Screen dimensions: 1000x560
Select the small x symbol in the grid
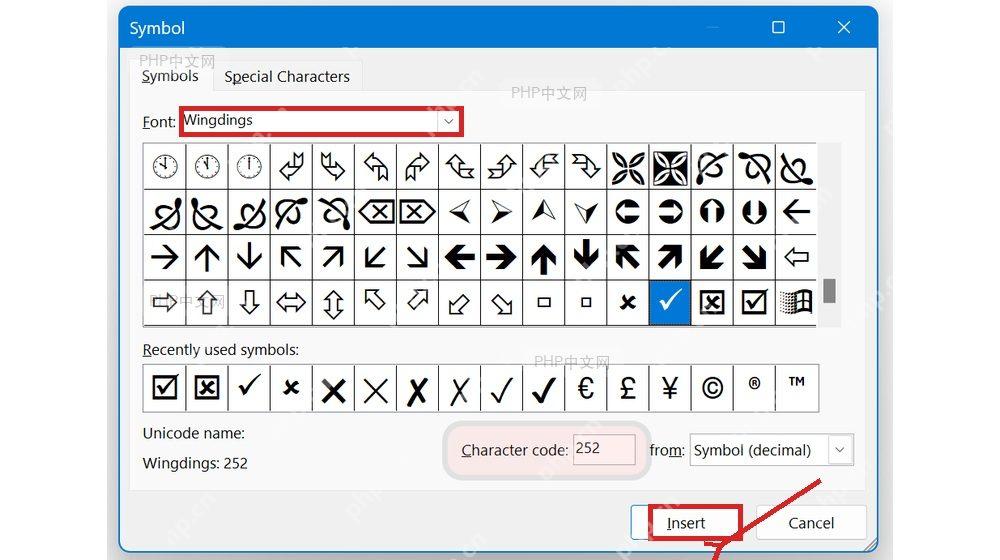tap(628, 302)
